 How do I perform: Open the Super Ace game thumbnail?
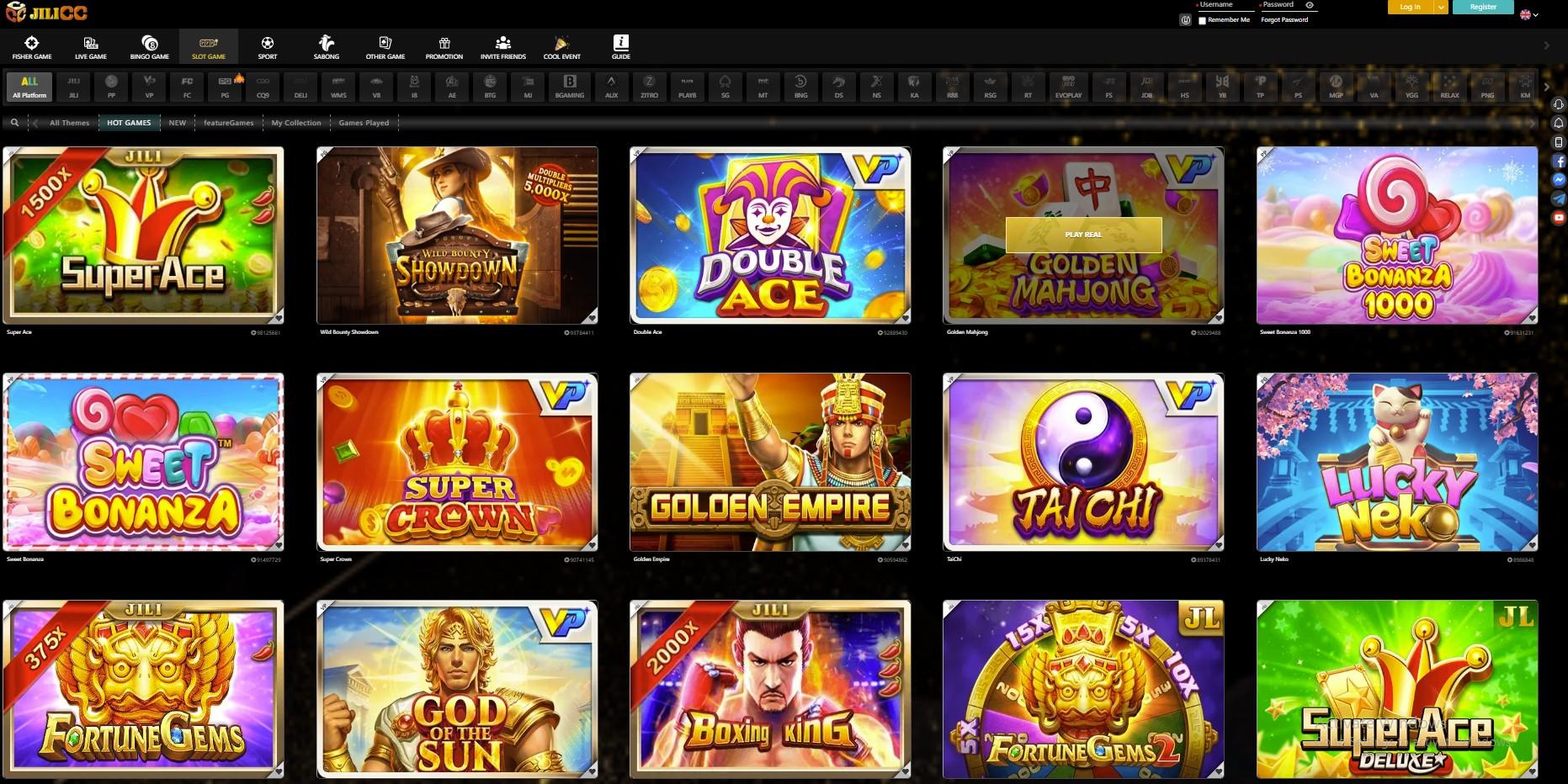(143, 236)
